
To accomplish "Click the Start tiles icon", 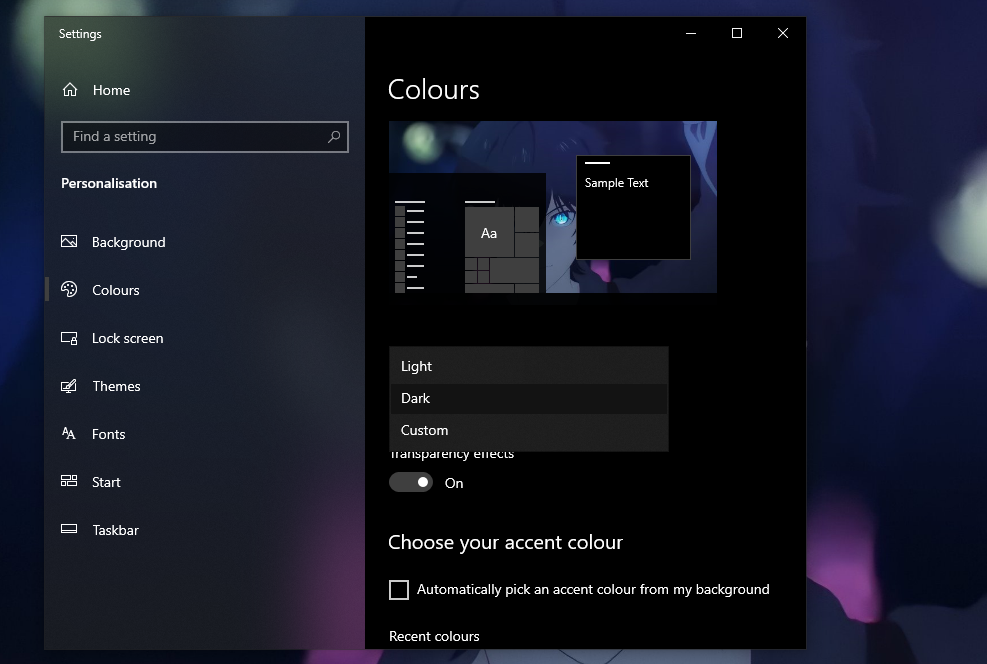I will [x=69, y=482].
